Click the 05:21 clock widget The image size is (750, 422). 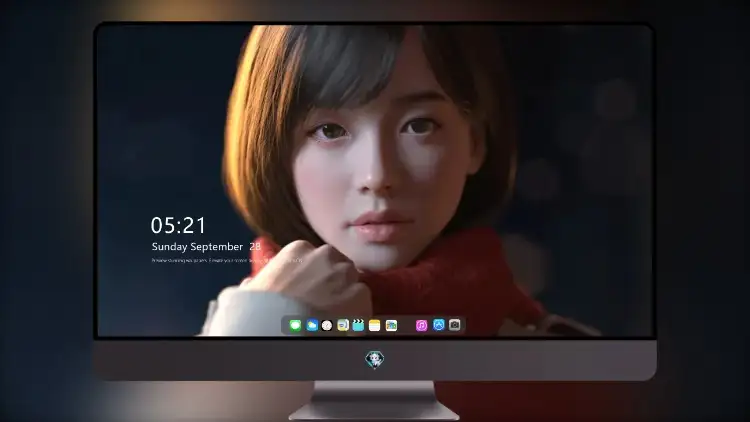point(178,225)
